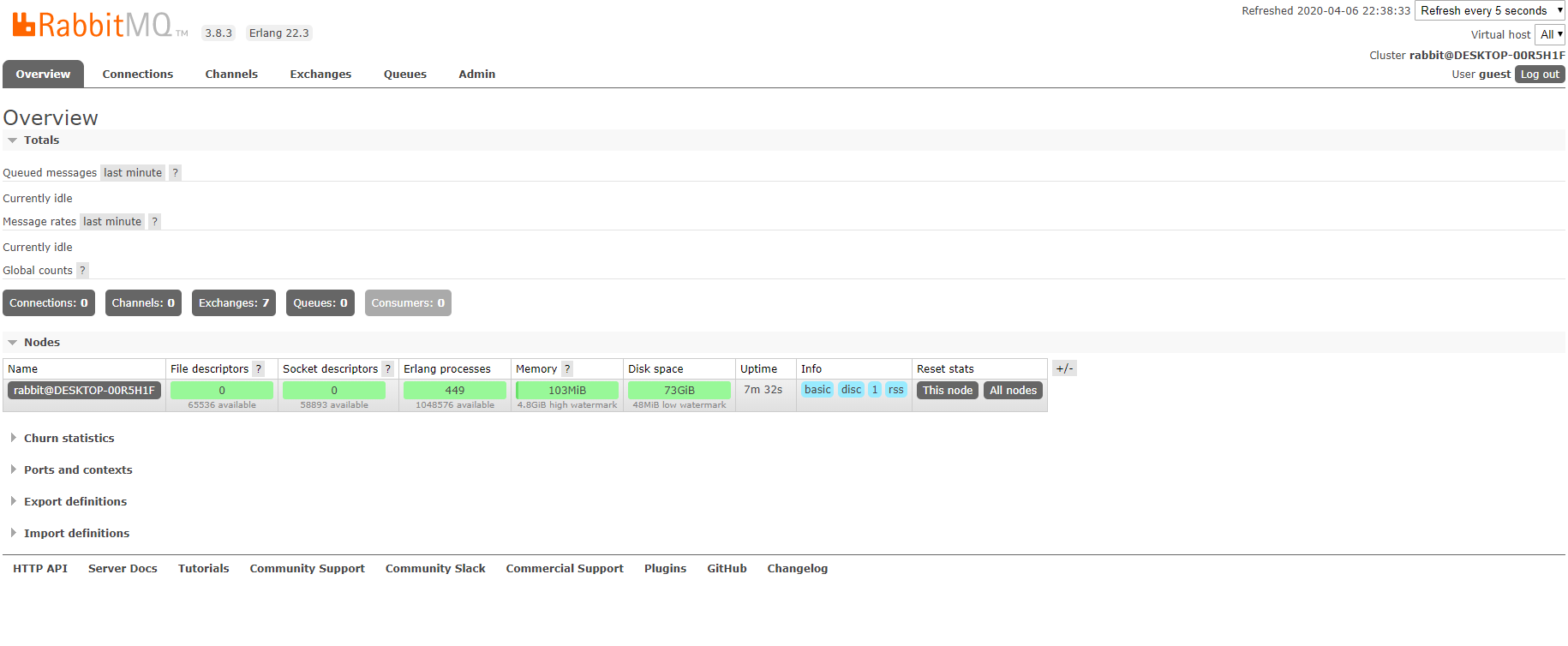Screen dimensions: 1568x646
Task: Open the GitHub footer link
Action: point(727,569)
